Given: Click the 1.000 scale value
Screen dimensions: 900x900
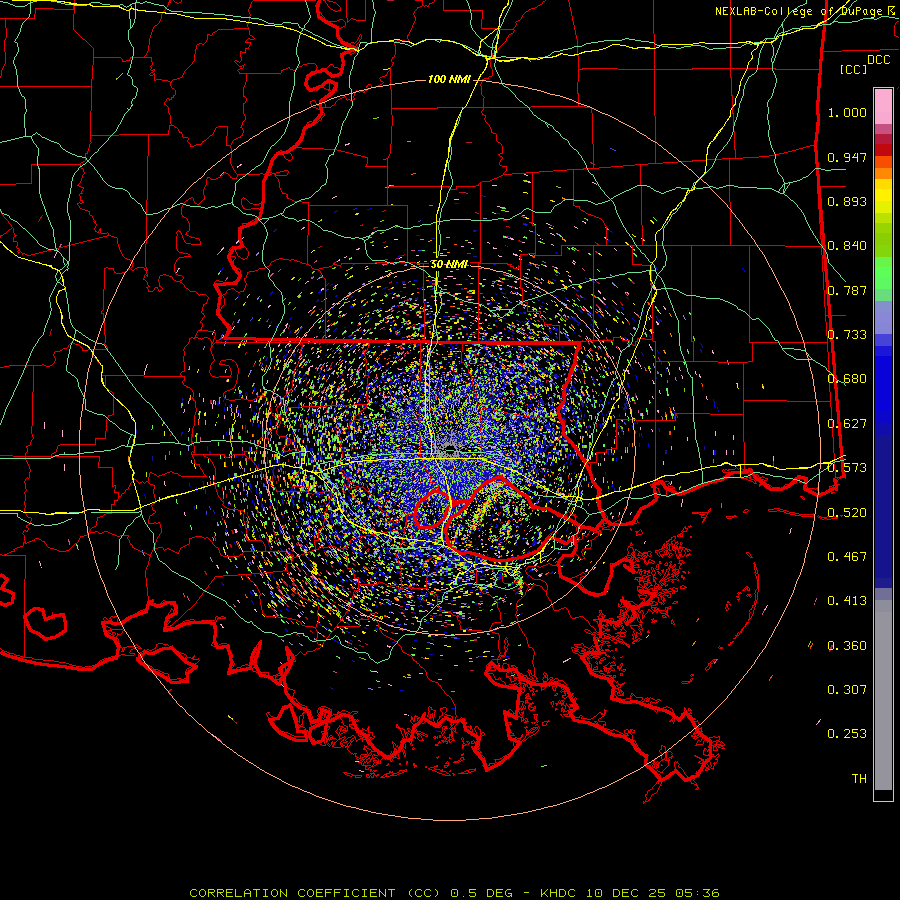Looking at the screenshot, I should [x=847, y=112].
